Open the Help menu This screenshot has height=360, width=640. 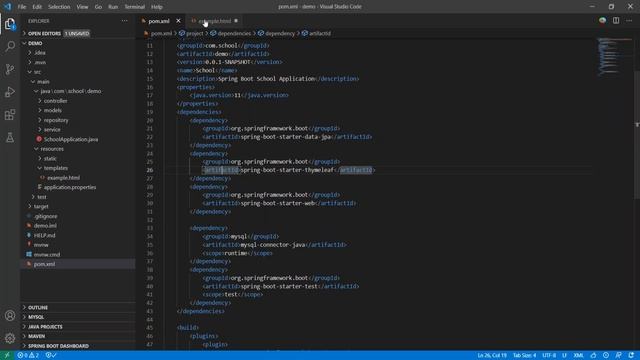(157, 7)
